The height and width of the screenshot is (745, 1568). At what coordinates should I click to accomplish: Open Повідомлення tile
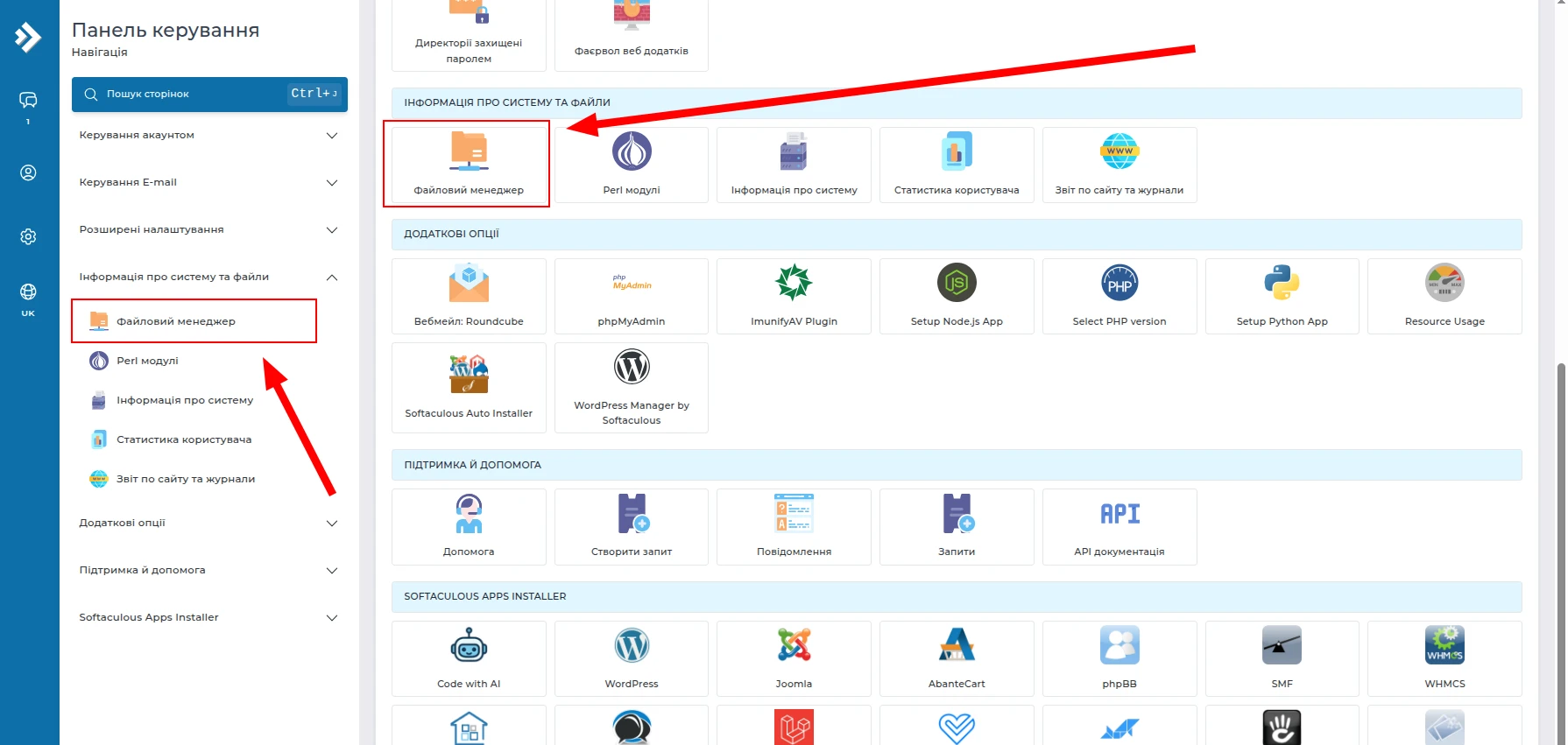pyautogui.click(x=794, y=527)
